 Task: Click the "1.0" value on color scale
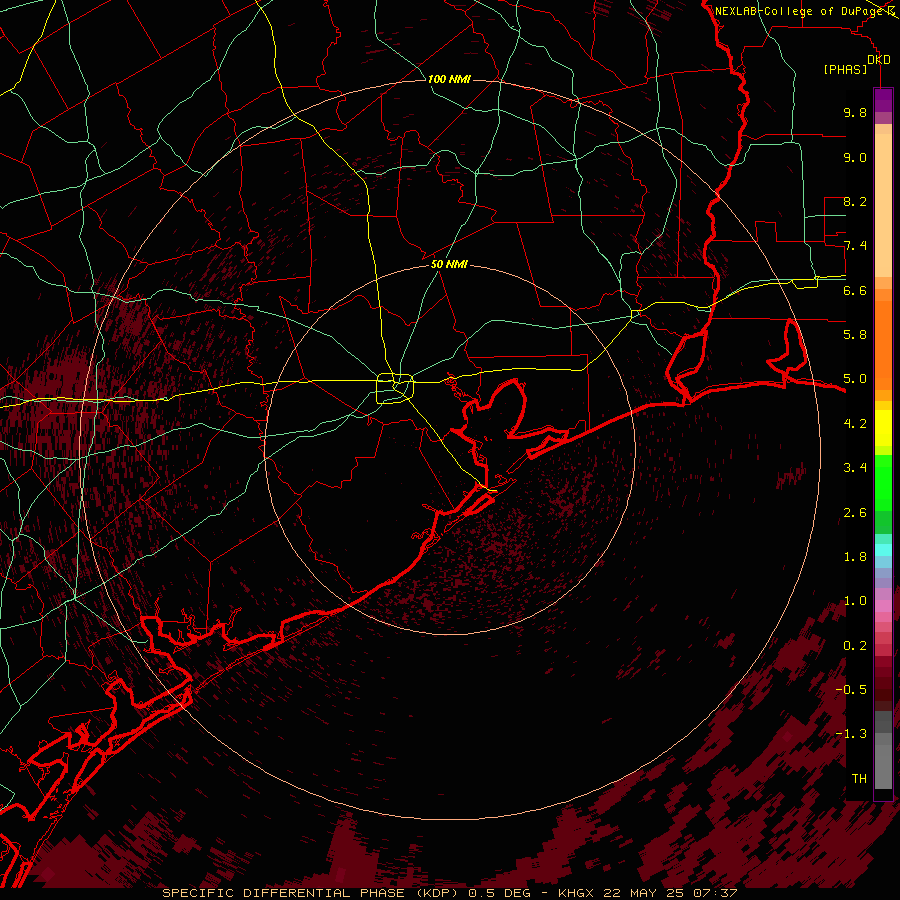pyautogui.click(x=855, y=601)
